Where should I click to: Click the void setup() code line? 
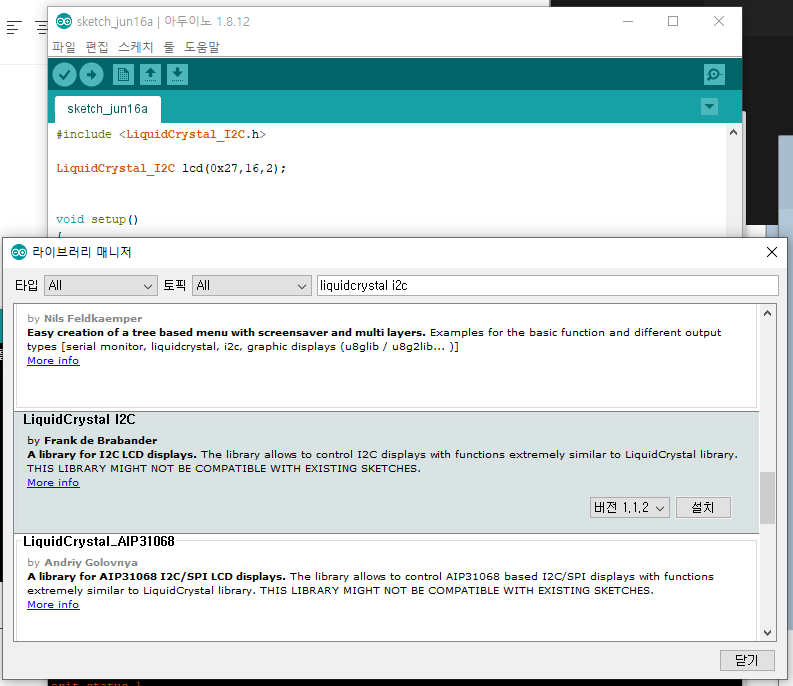pyautogui.click(x=97, y=220)
